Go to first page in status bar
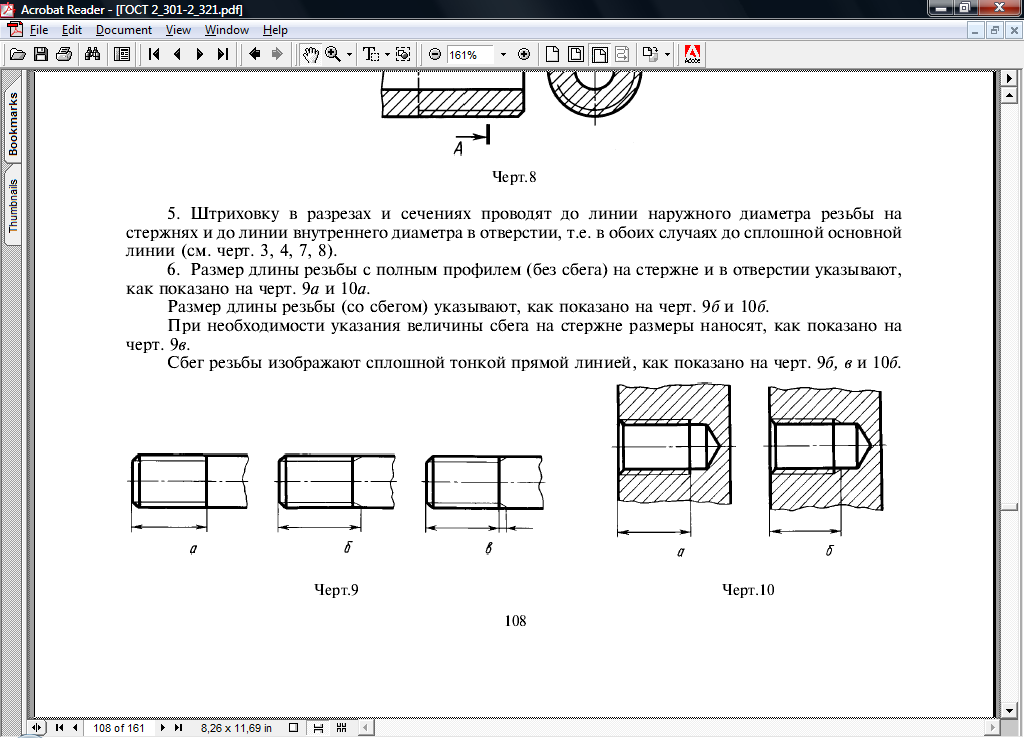This screenshot has width=1024, height=738. [x=59, y=728]
